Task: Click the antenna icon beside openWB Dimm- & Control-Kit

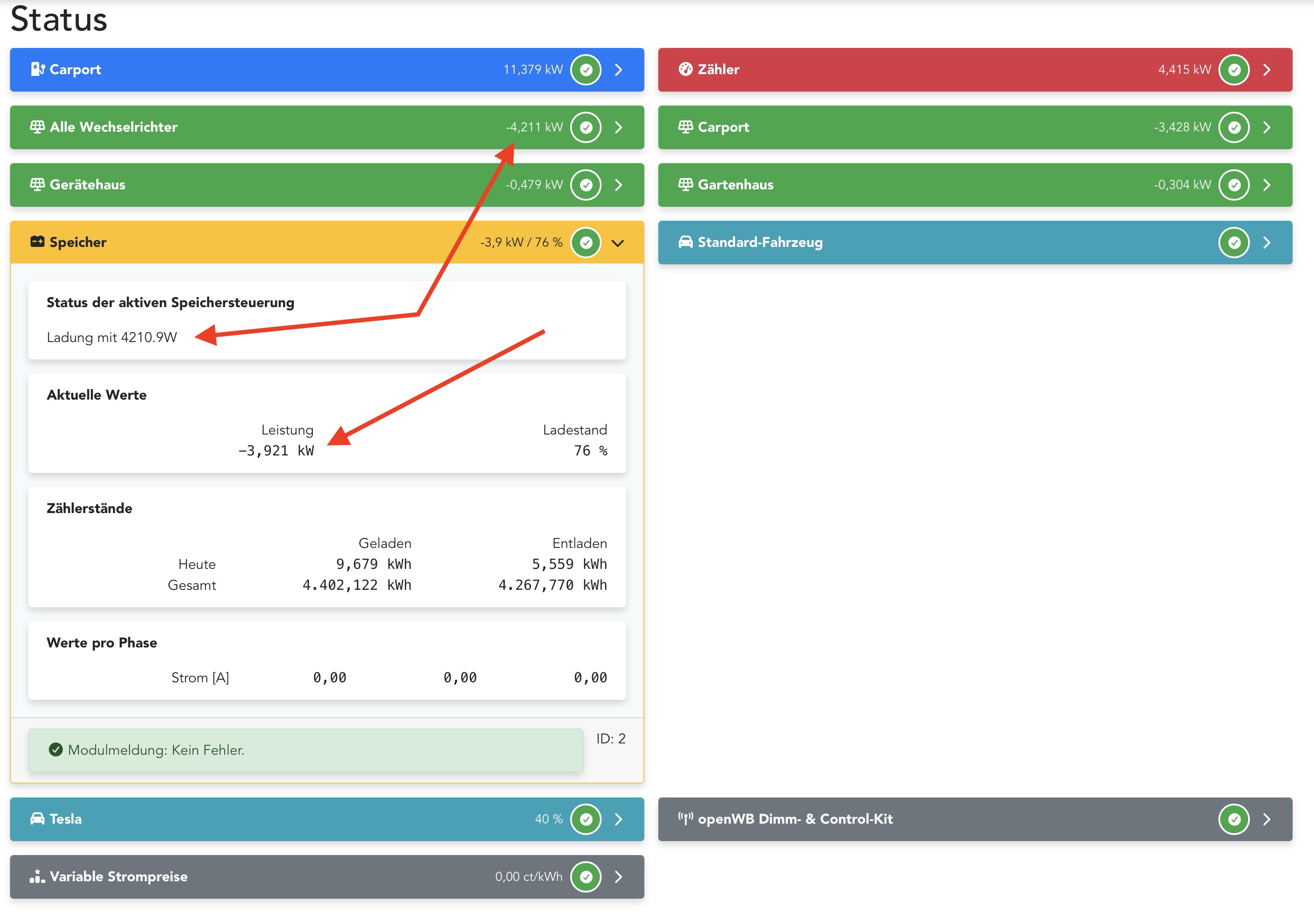Action: click(x=685, y=819)
